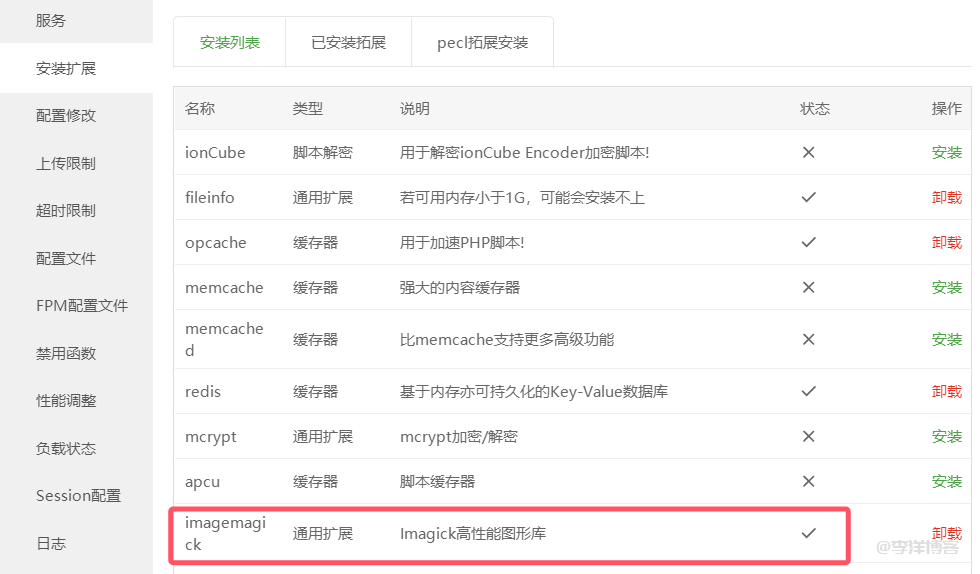Screen dimensions: 980x574
Task: Open 配置修改 in the sidebar
Action: [66, 115]
